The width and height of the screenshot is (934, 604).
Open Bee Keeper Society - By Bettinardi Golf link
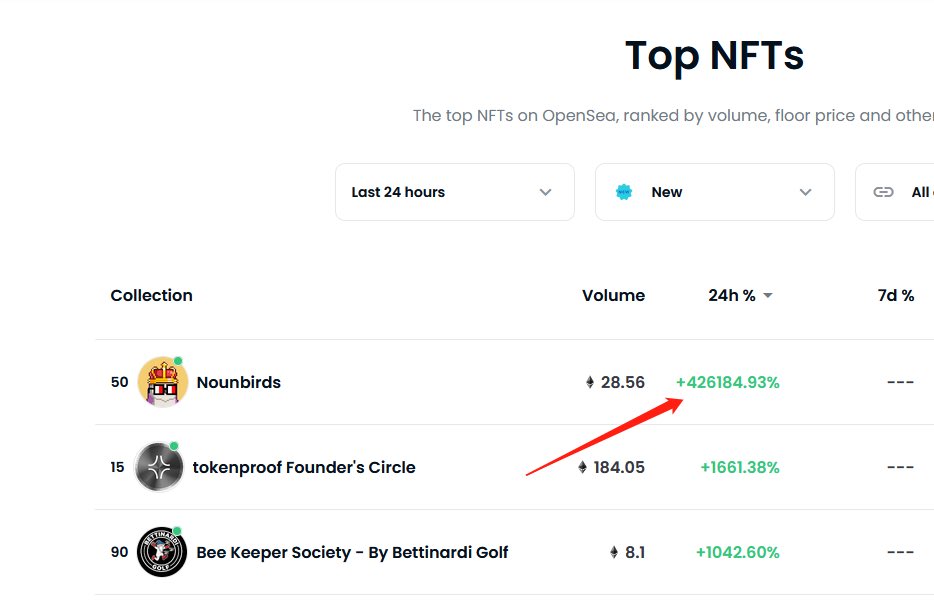tap(352, 553)
